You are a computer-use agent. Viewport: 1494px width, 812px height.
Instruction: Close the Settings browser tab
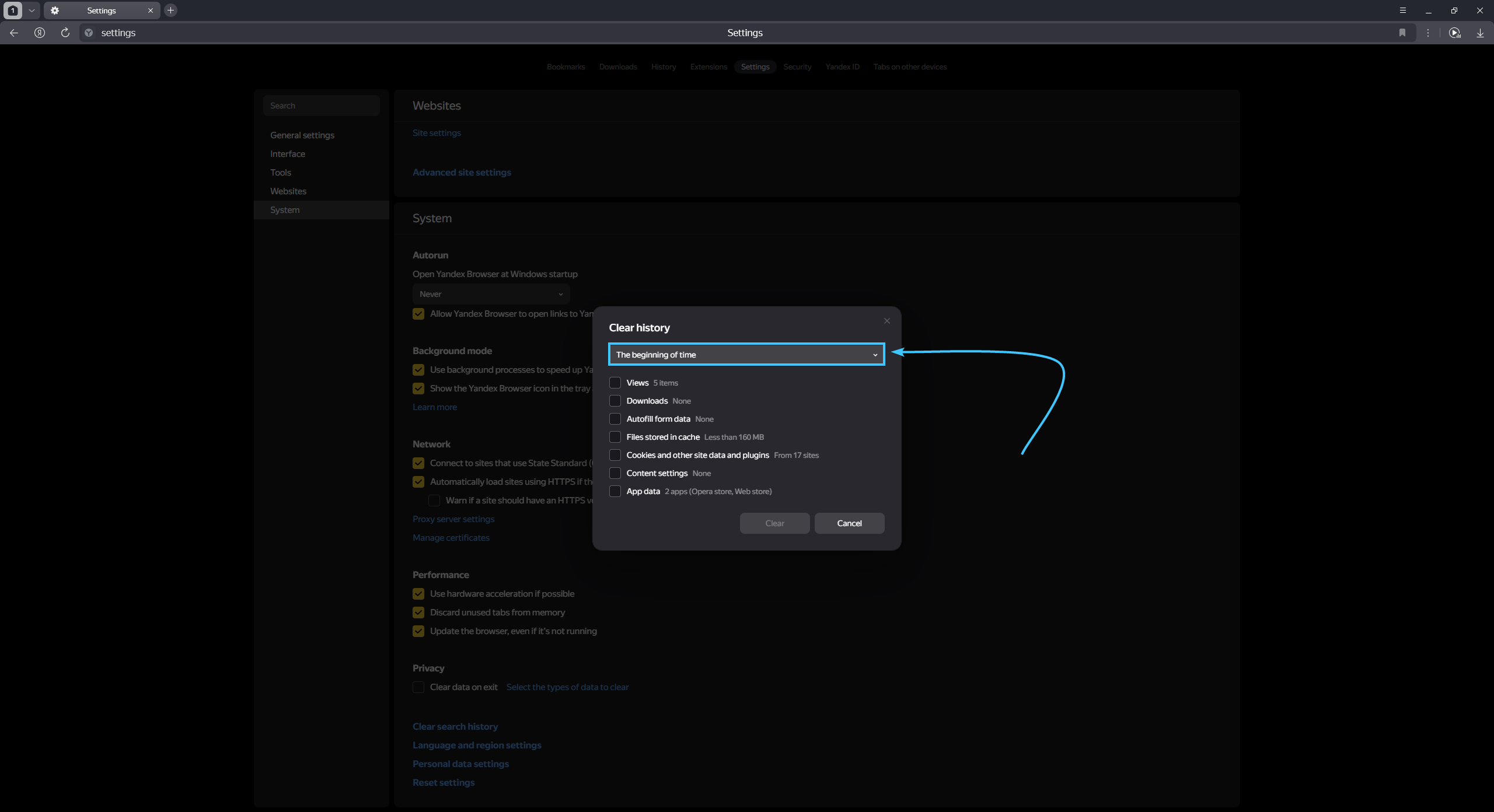tap(150, 10)
